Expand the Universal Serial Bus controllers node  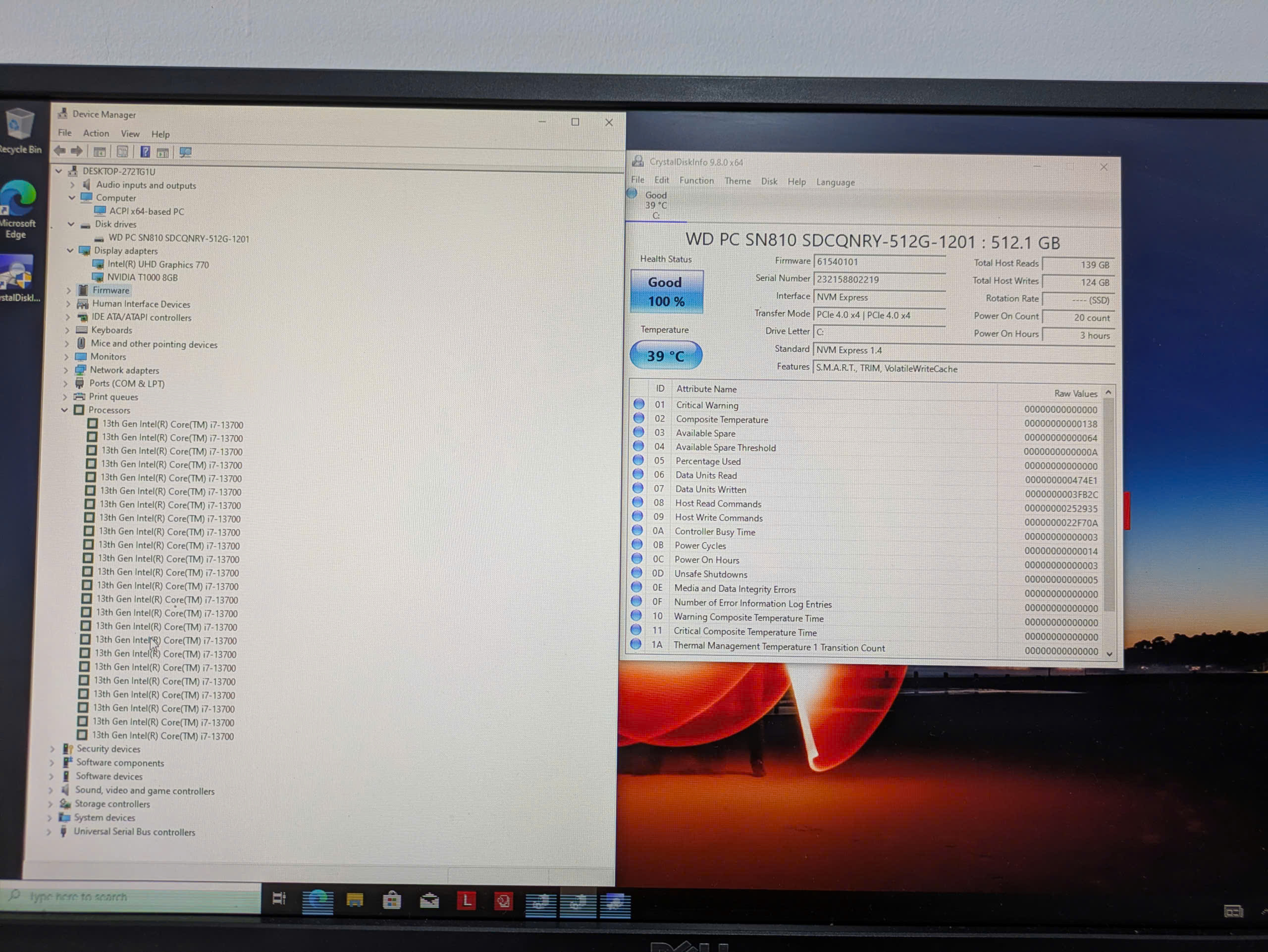click(x=50, y=831)
